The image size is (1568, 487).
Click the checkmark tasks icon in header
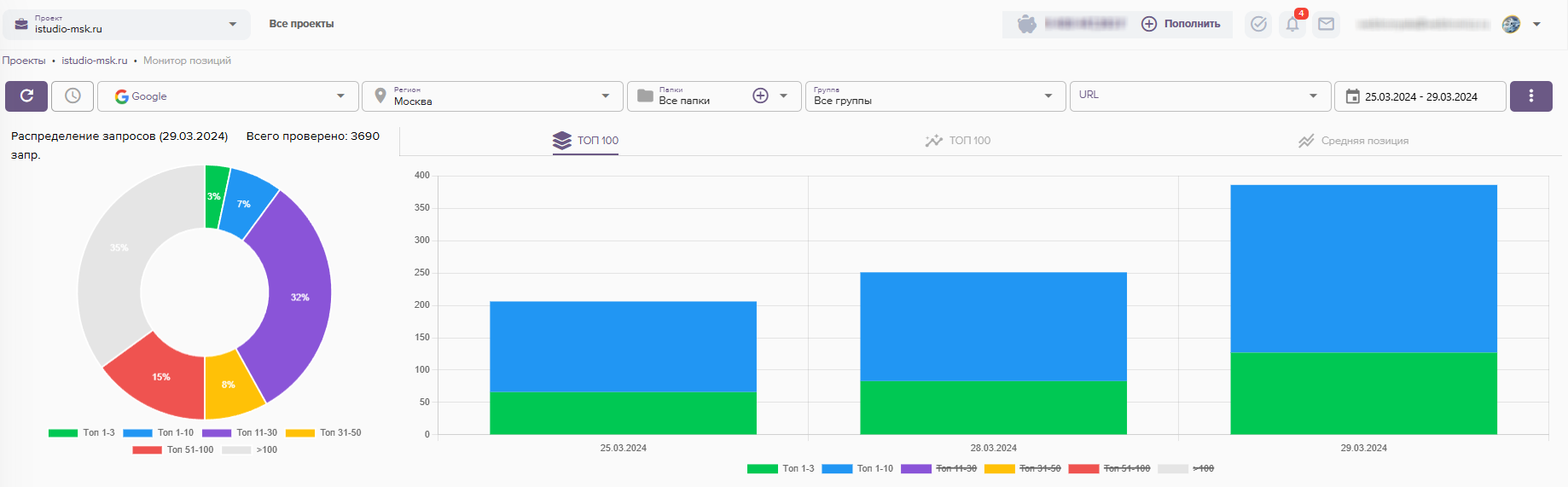click(1258, 24)
